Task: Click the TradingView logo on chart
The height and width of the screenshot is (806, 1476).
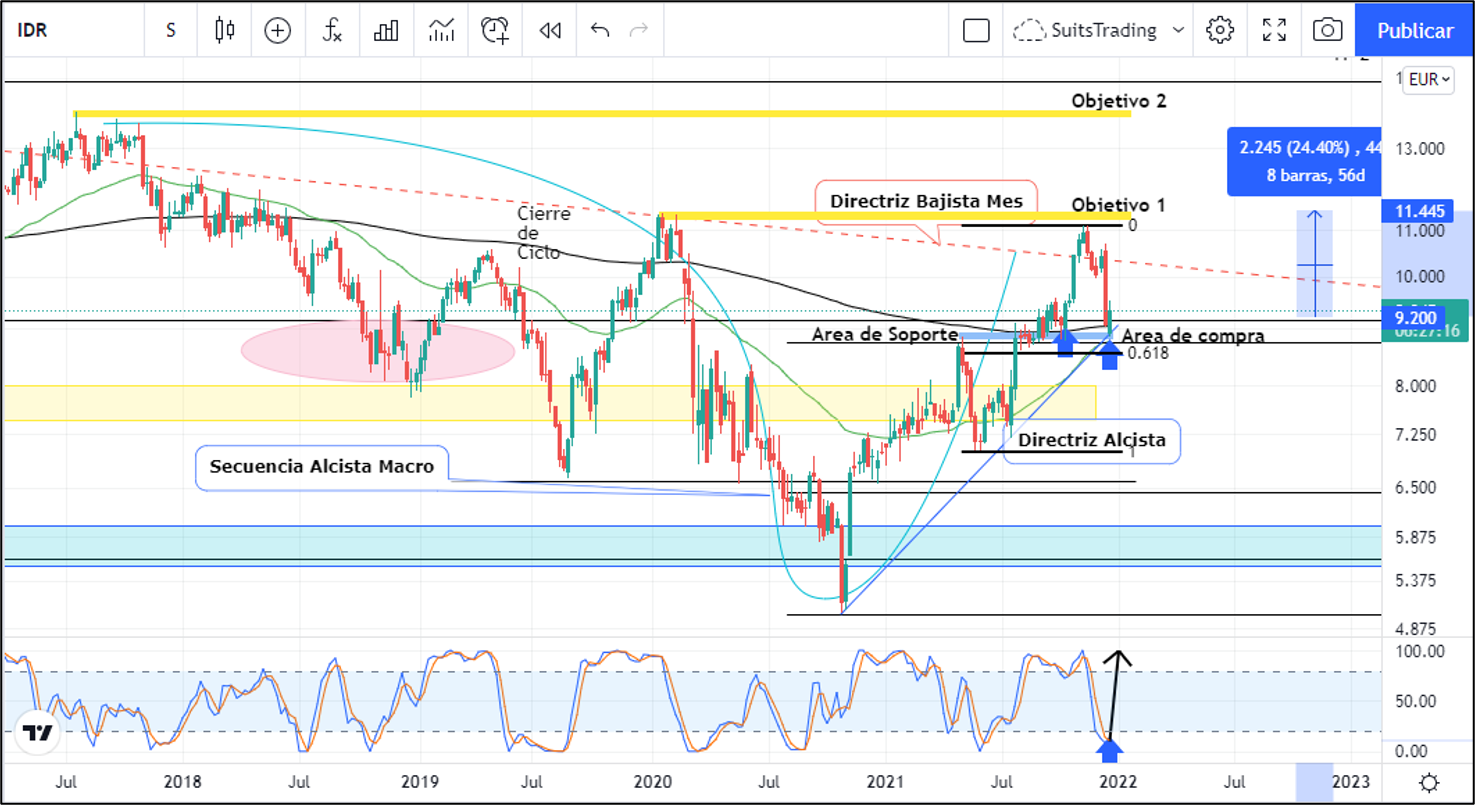Action: click(x=37, y=733)
